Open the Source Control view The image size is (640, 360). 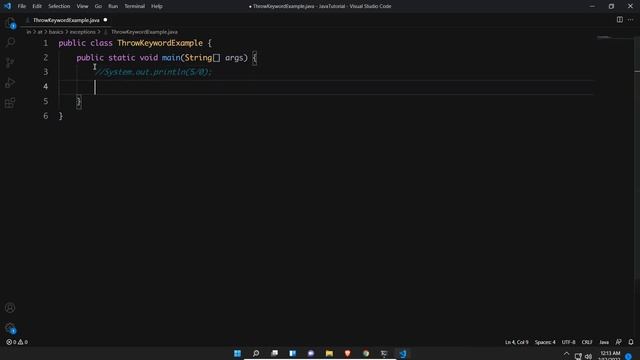tap(10, 62)
